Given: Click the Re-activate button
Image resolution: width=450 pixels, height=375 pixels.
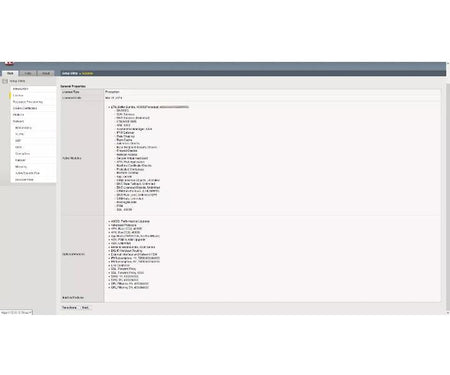Looking at the screenshot, I should click(70, 307).
